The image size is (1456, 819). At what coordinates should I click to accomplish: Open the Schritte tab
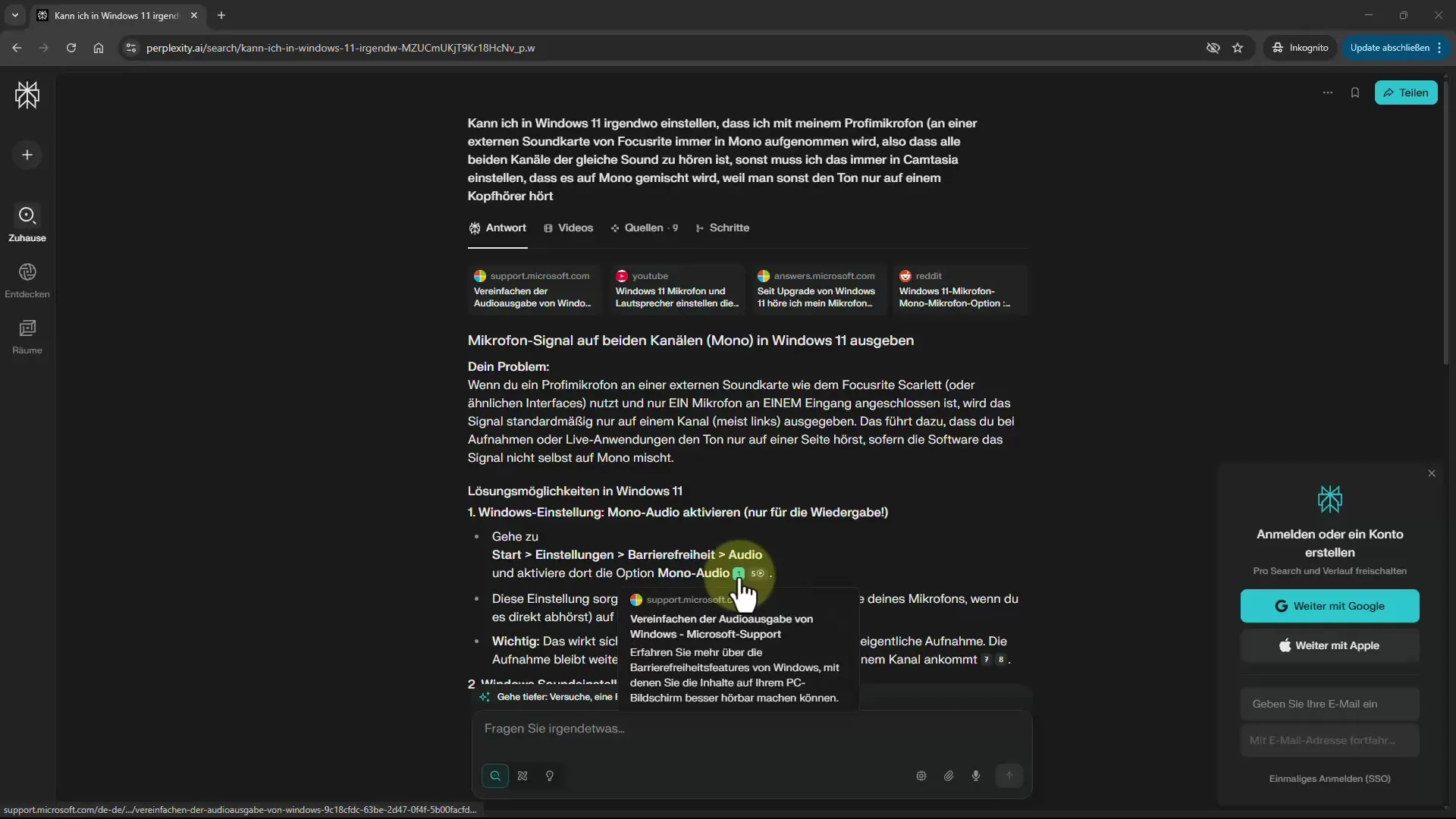pos(723,227)
